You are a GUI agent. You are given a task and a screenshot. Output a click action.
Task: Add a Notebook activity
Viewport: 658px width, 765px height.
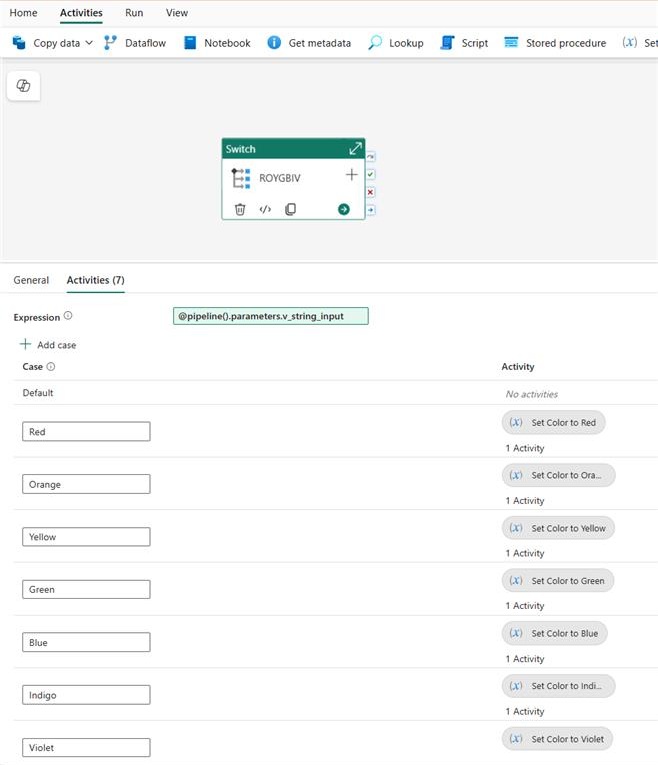(217, 43)
